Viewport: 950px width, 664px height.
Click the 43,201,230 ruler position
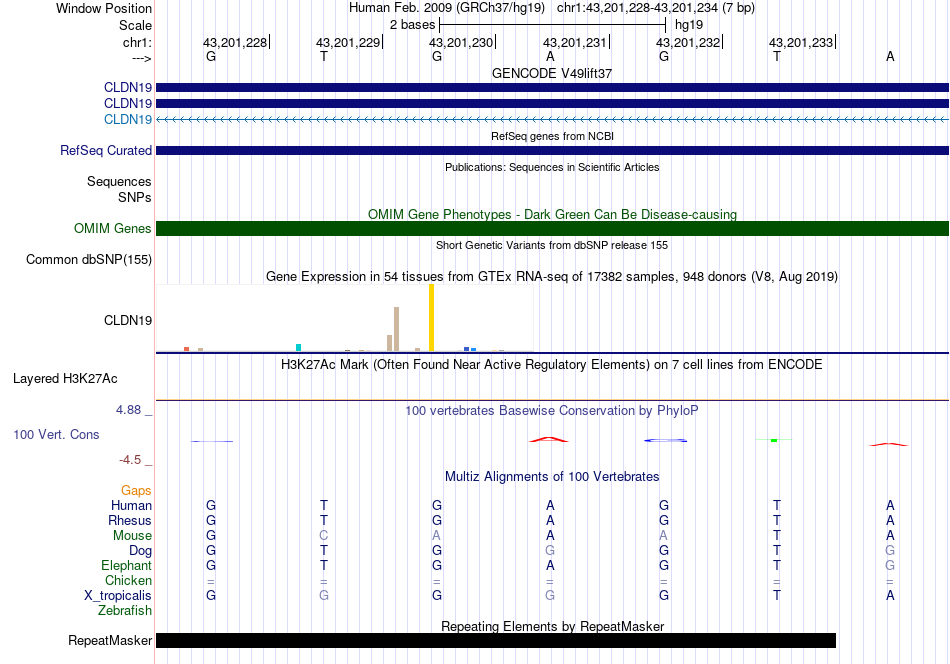coord(461,42)
